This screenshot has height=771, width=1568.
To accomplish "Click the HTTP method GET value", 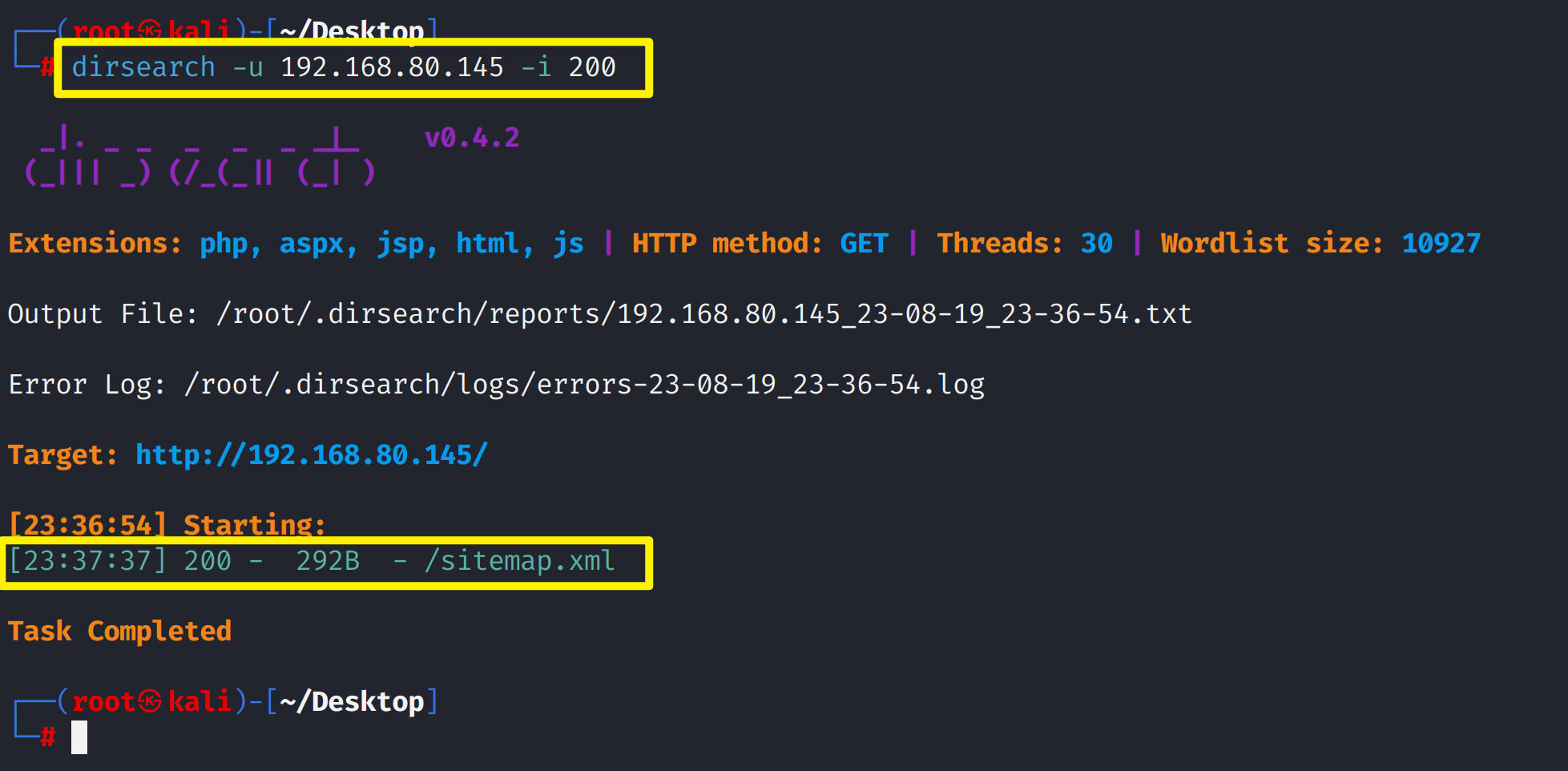I will pyautogui.click(x=864, y=244).
